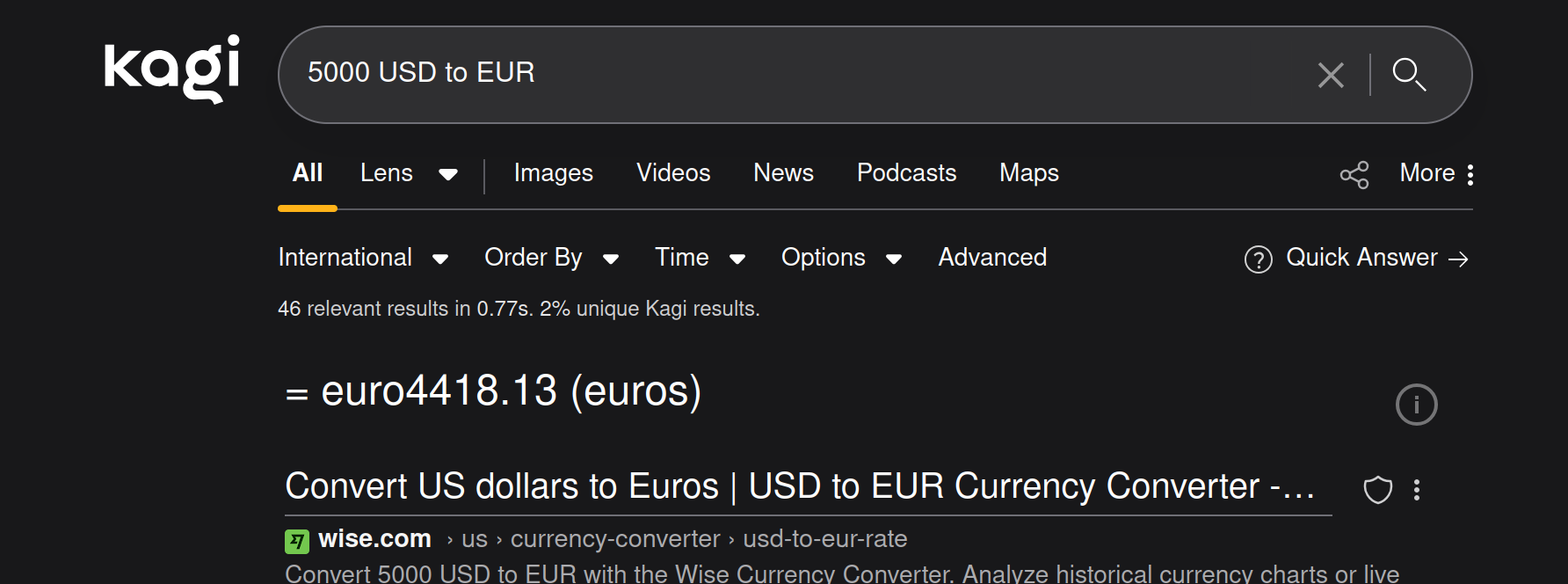Open three-dot menu for wise.com result
This screenshot has height=584, width=1568.
(x=1416, y=490)
